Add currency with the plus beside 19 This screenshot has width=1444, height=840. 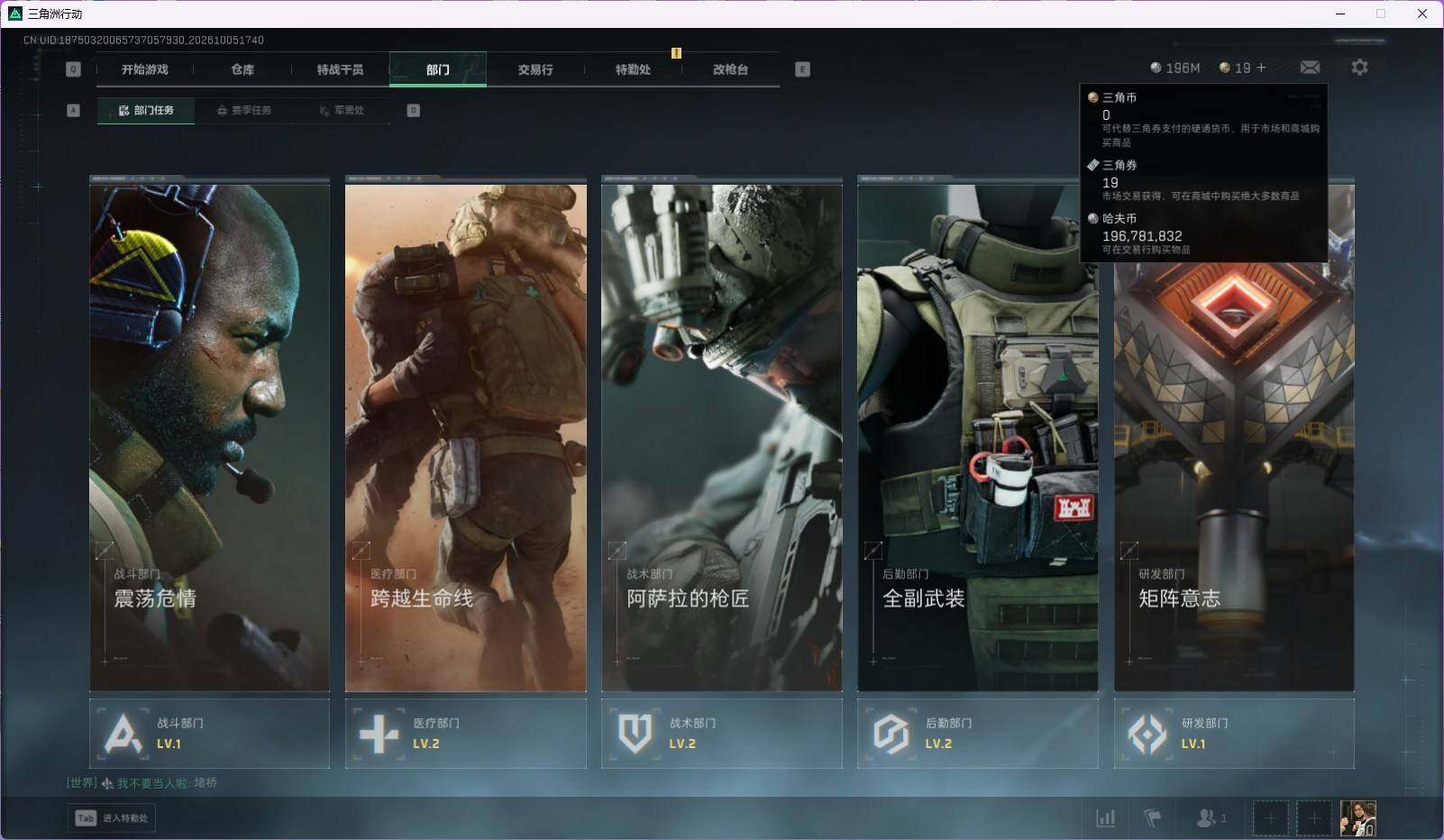(1261, 68)
